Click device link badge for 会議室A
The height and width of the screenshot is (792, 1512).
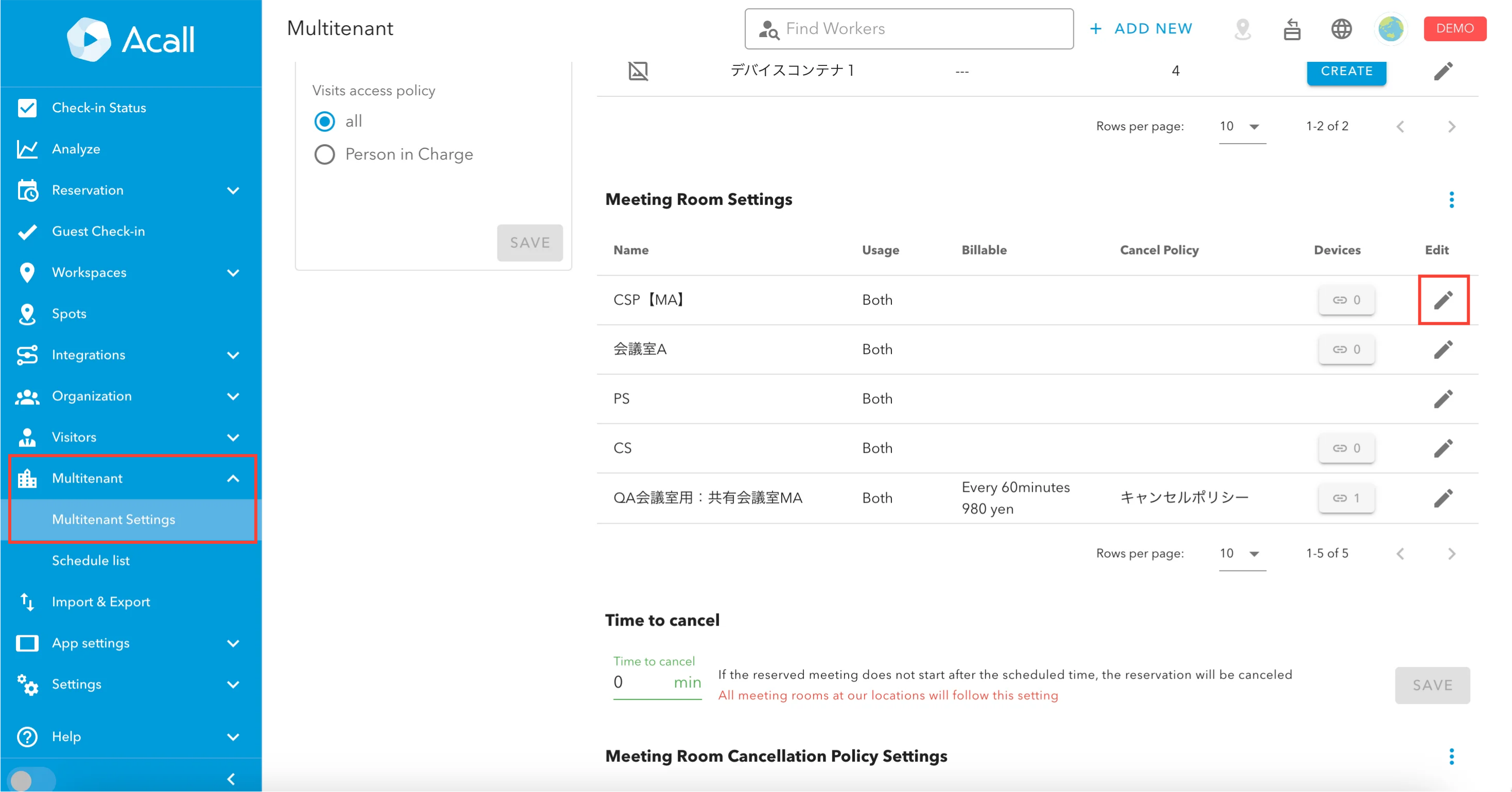[1346, 349]
